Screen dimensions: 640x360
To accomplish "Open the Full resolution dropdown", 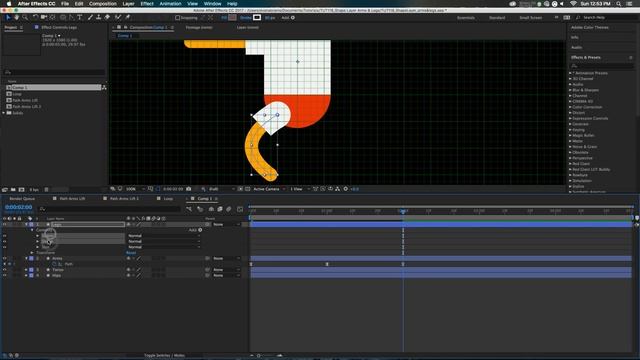I will 222,189.
